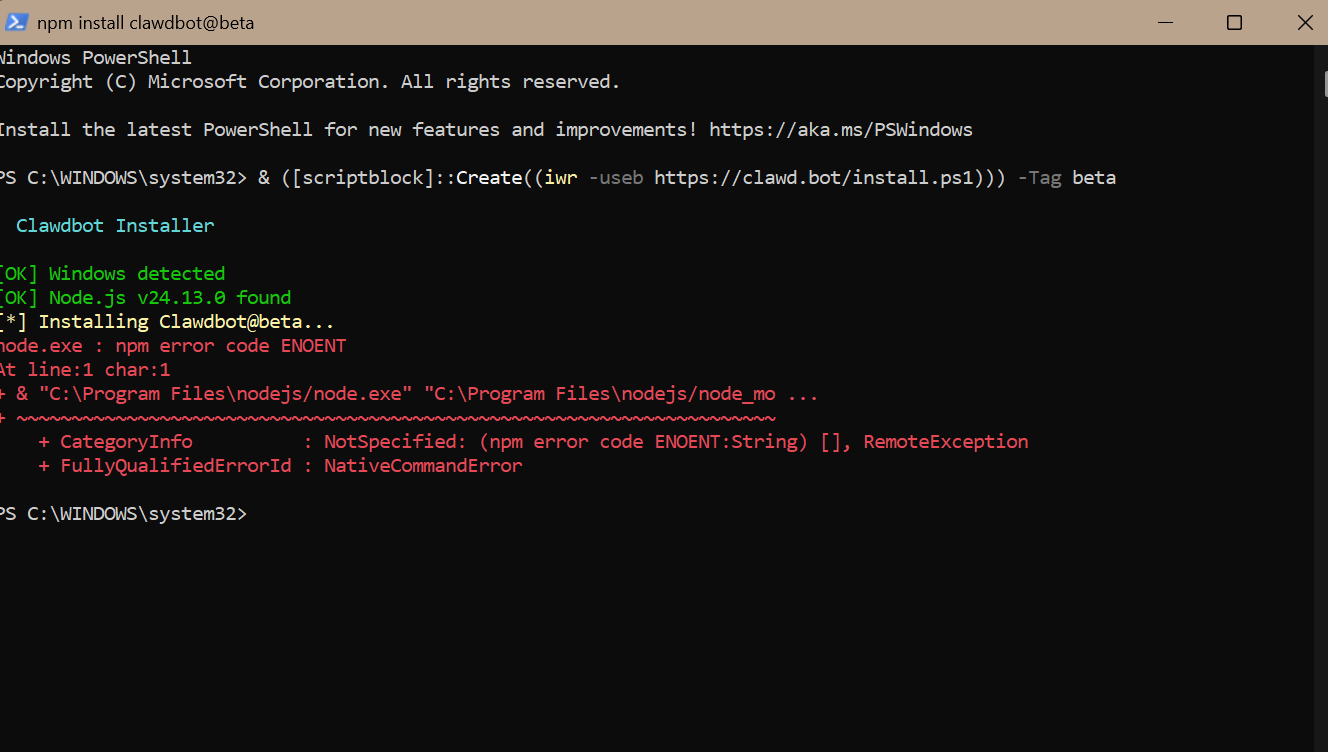Click the 'Node.js v24.13.0 found' line

(170, 298)
